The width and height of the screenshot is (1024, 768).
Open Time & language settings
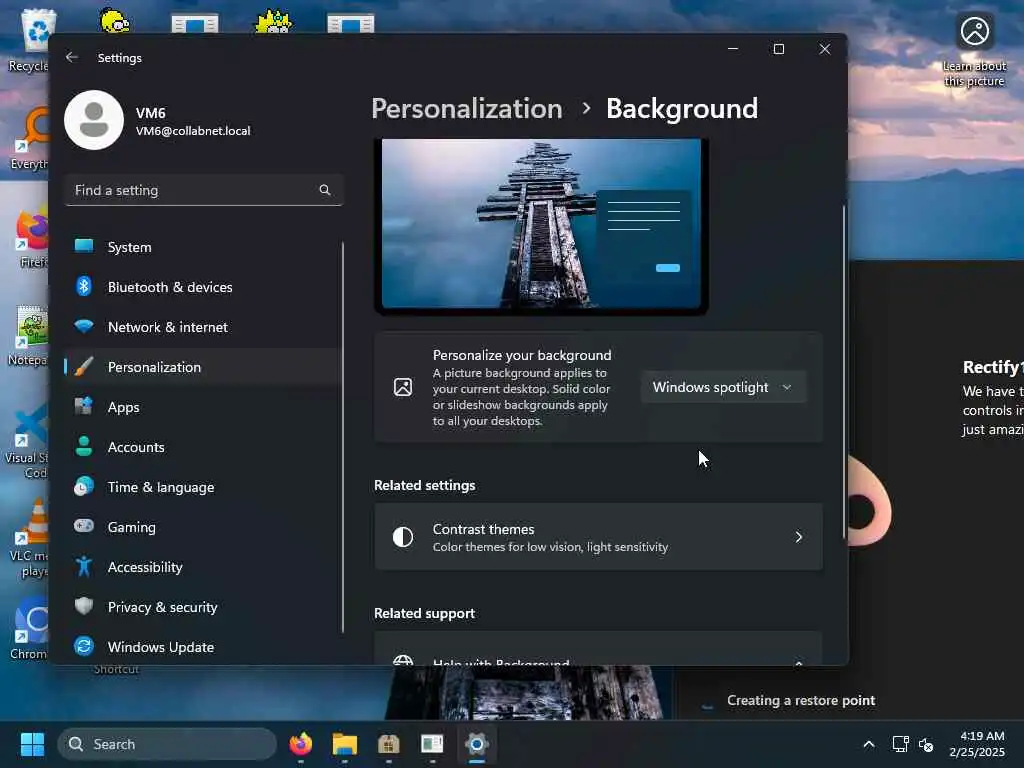203,487
